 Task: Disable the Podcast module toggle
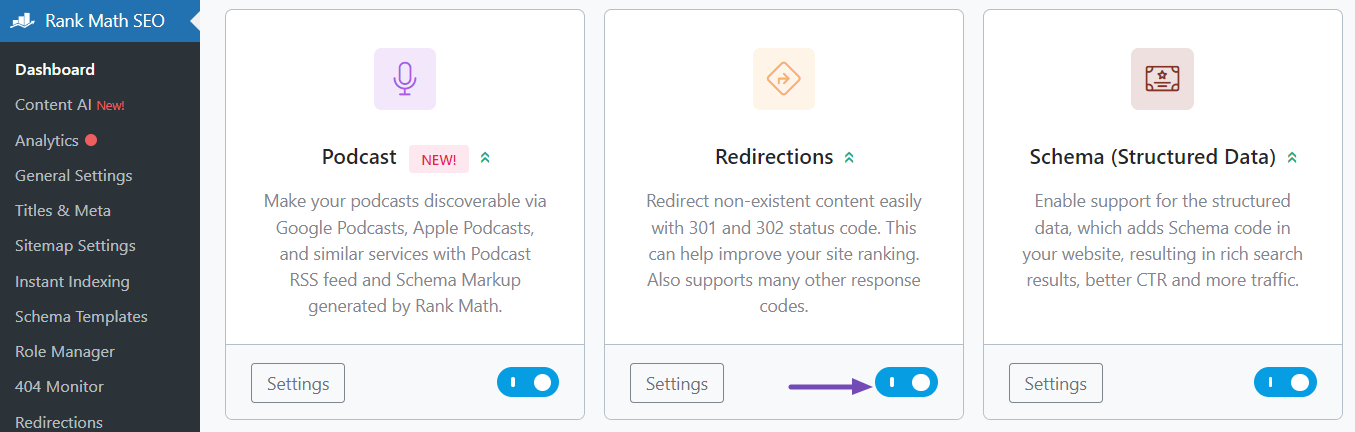click(x=528, y=382)
